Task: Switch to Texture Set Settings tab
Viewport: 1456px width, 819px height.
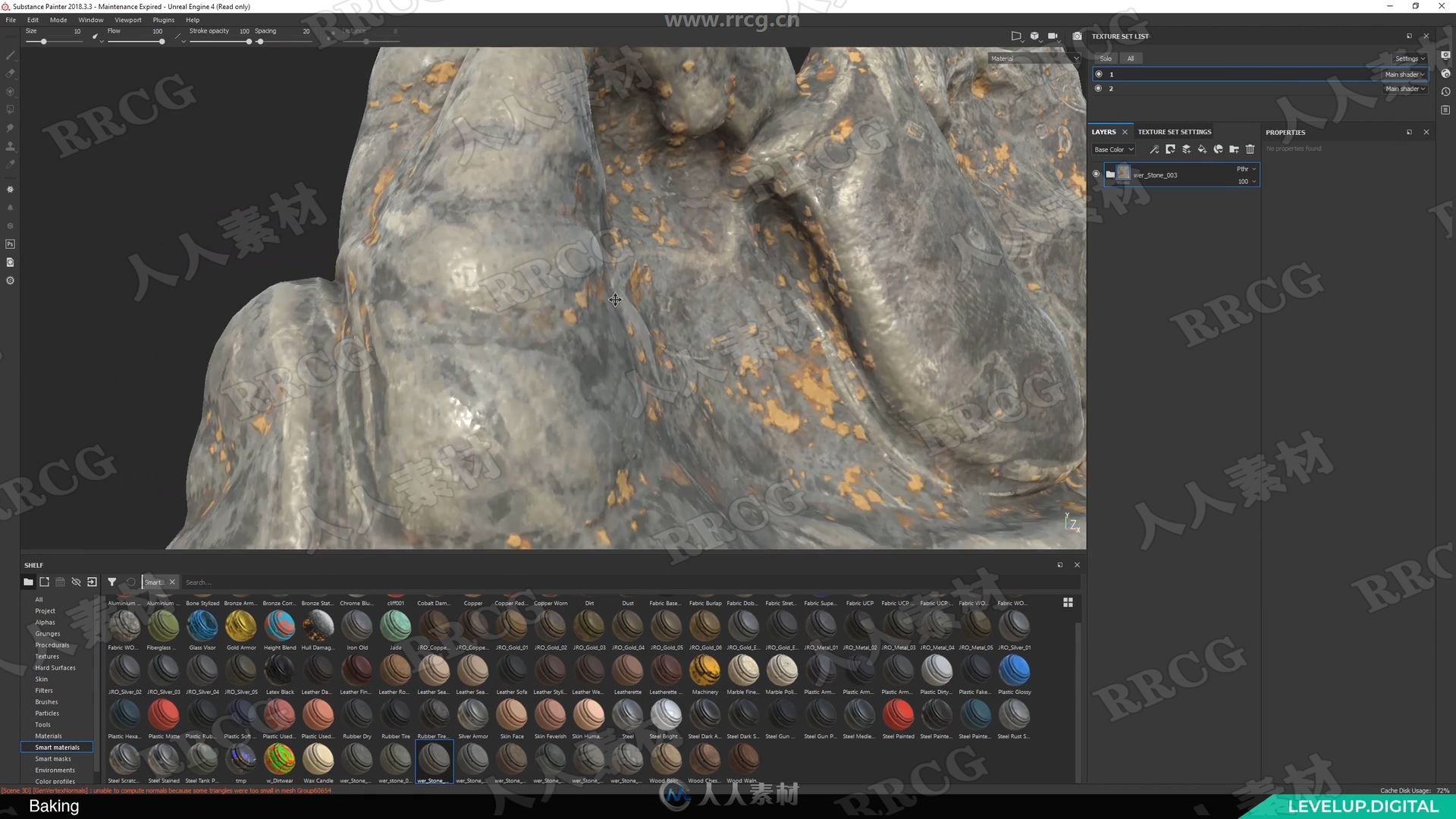Action: 1175,132
